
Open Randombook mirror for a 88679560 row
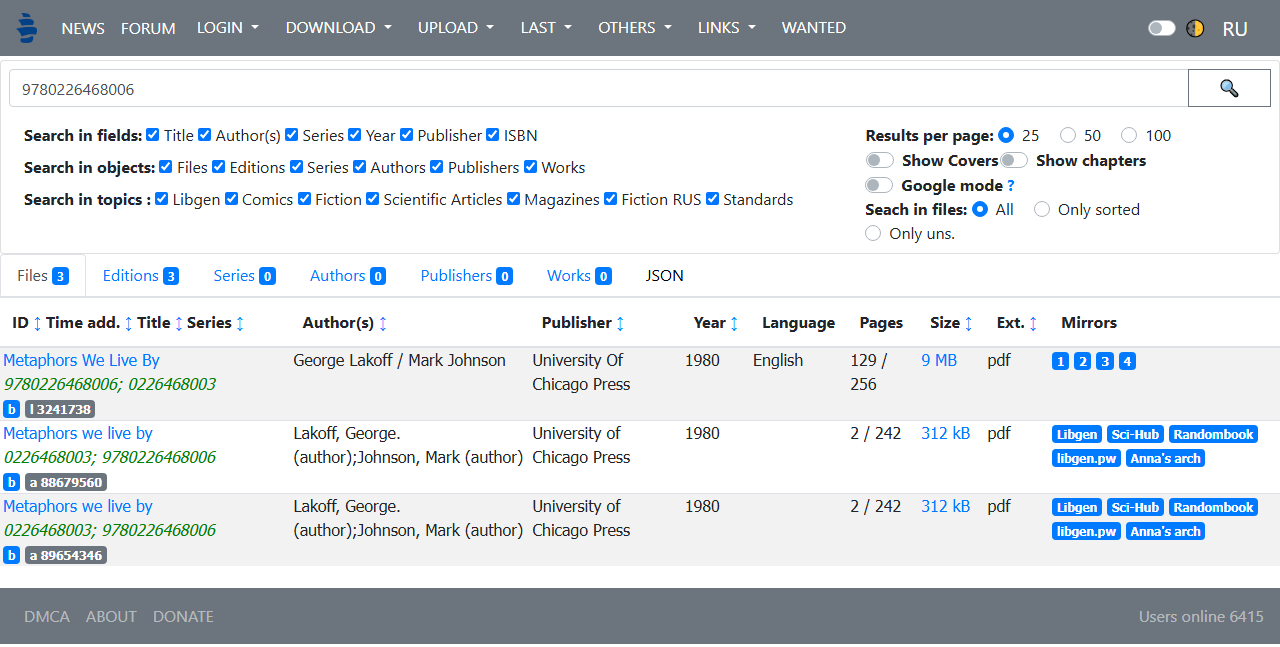pos(1214,434)
